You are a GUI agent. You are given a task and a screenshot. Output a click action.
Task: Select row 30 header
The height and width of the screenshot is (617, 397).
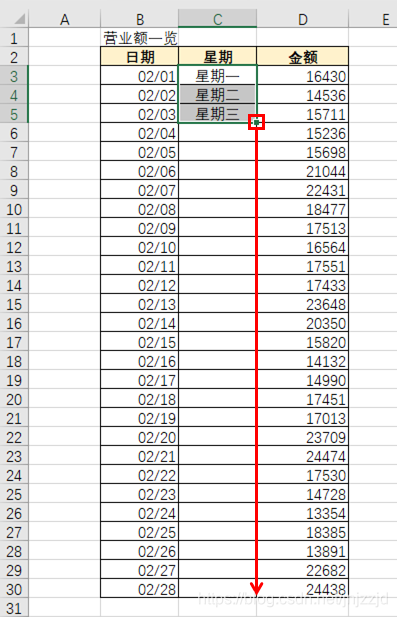pos(14,589)
